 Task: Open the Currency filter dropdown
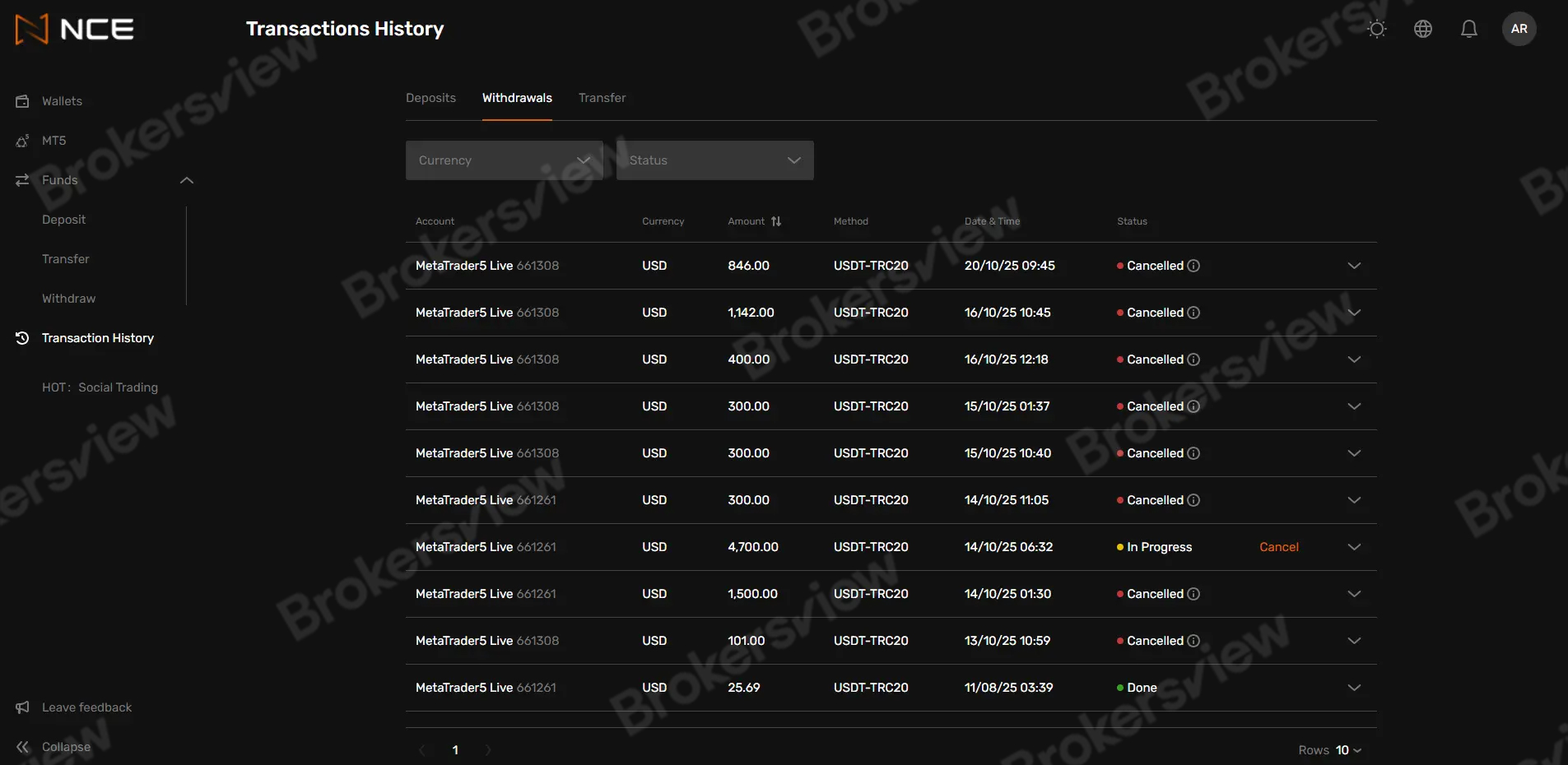504,160
